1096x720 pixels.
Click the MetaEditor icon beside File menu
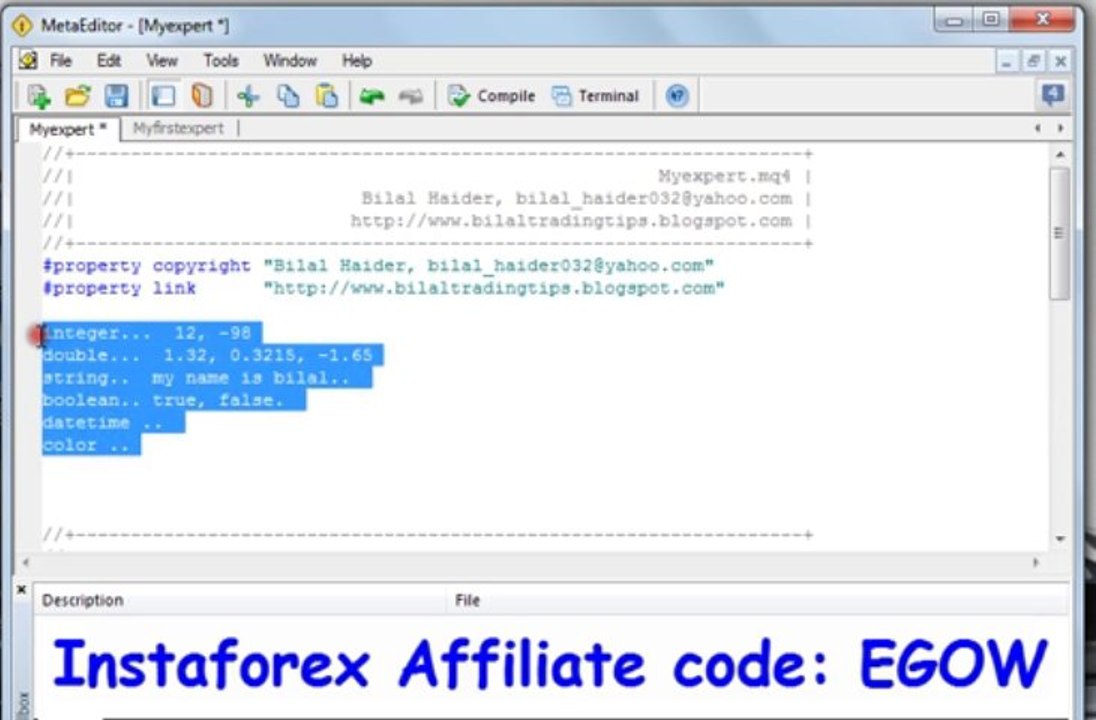click(x=29, y=61)
